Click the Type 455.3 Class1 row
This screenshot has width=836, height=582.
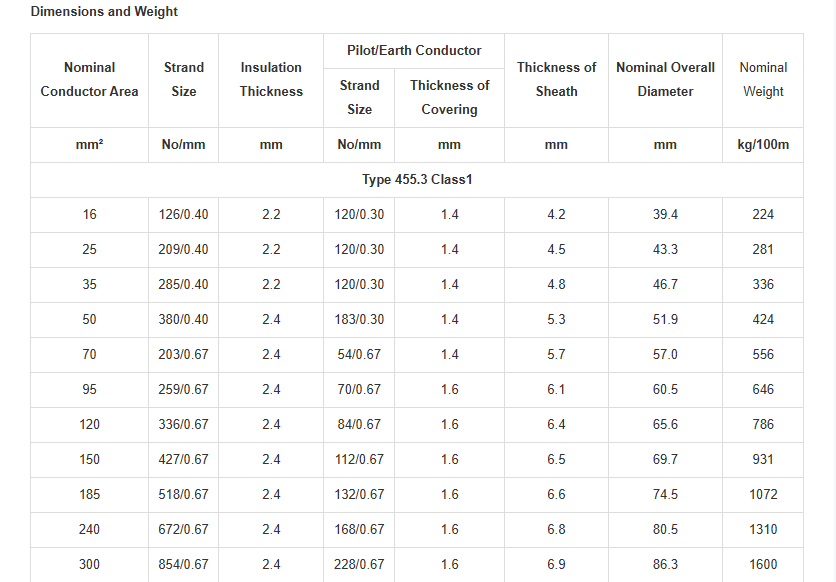click(x=417, y=180)
